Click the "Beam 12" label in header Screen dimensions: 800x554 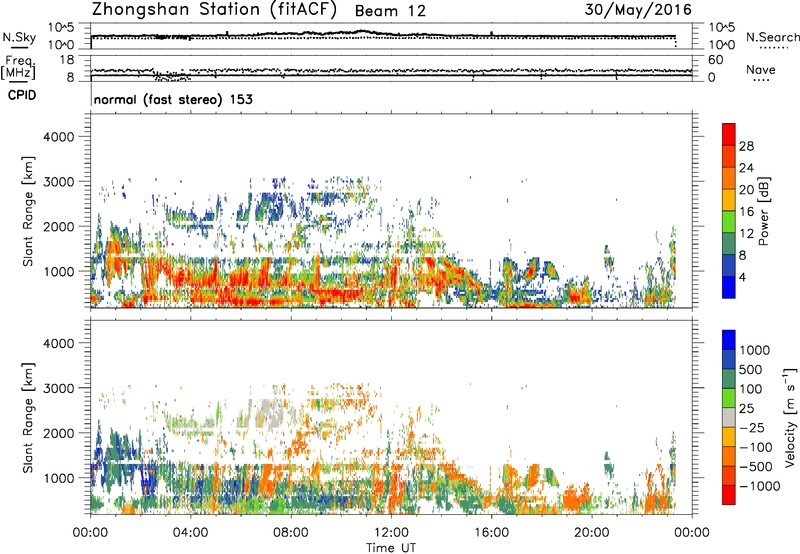coord(390,11)
